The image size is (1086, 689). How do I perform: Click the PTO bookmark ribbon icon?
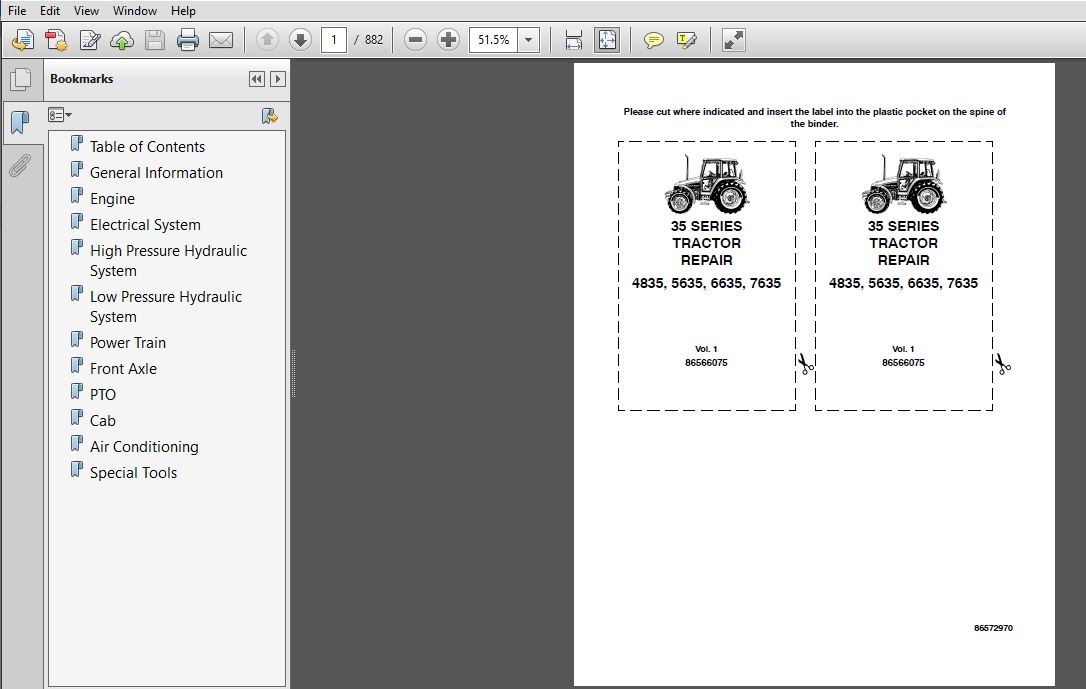pyautogui.click(x=77, y=392)
